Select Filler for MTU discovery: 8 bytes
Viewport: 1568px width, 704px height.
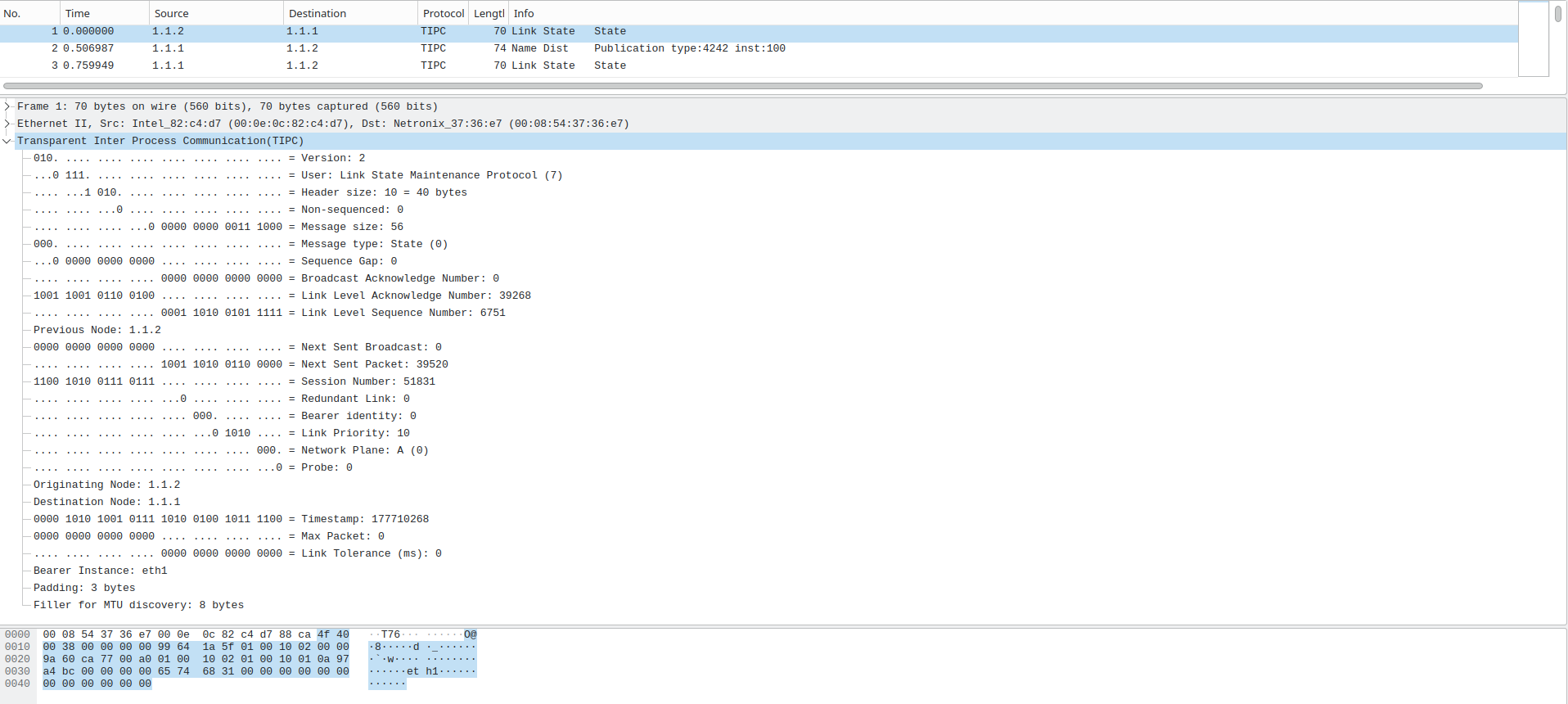point(139,605)
